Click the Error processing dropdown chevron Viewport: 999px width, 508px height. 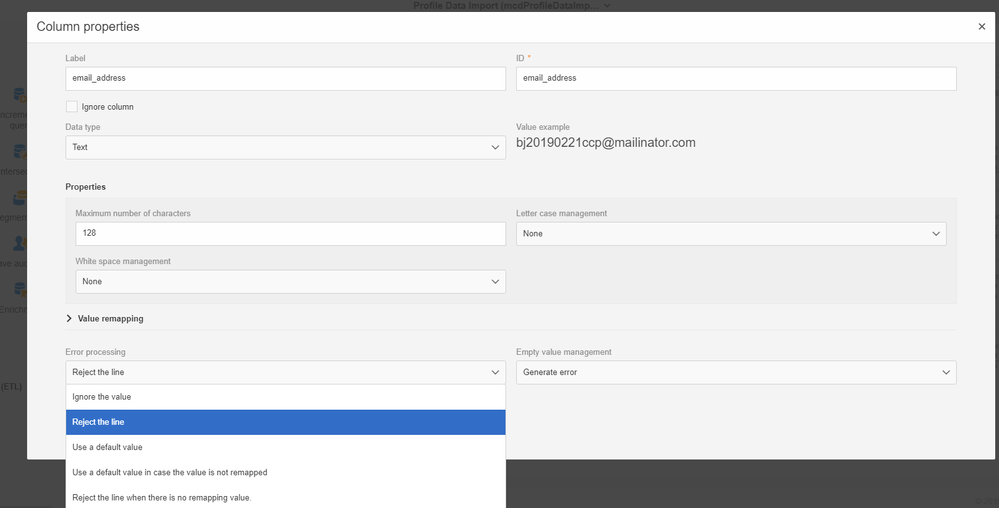(x=495, y=372)
